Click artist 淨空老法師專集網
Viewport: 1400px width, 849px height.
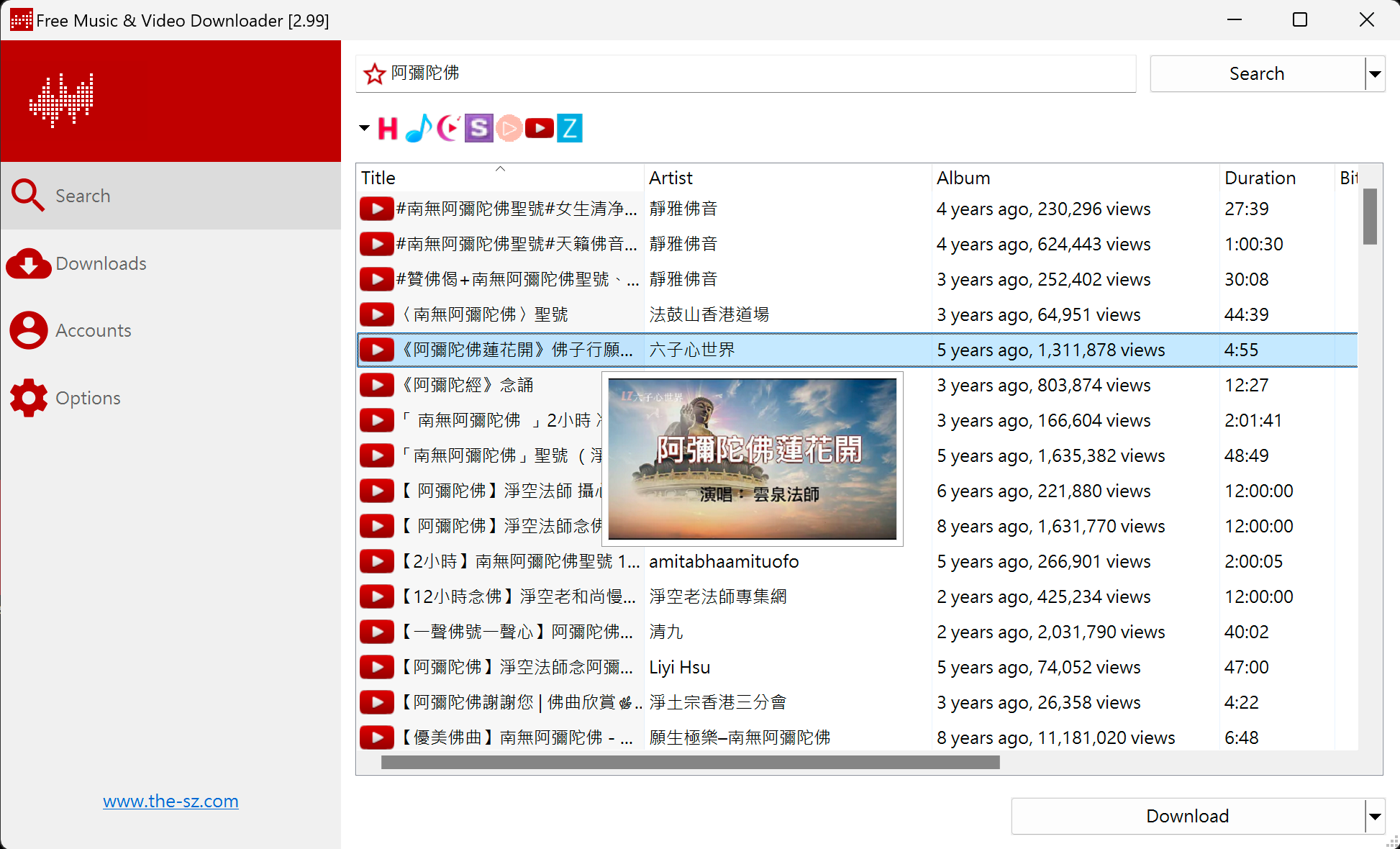pyautogui.click(x=718, y=596)
